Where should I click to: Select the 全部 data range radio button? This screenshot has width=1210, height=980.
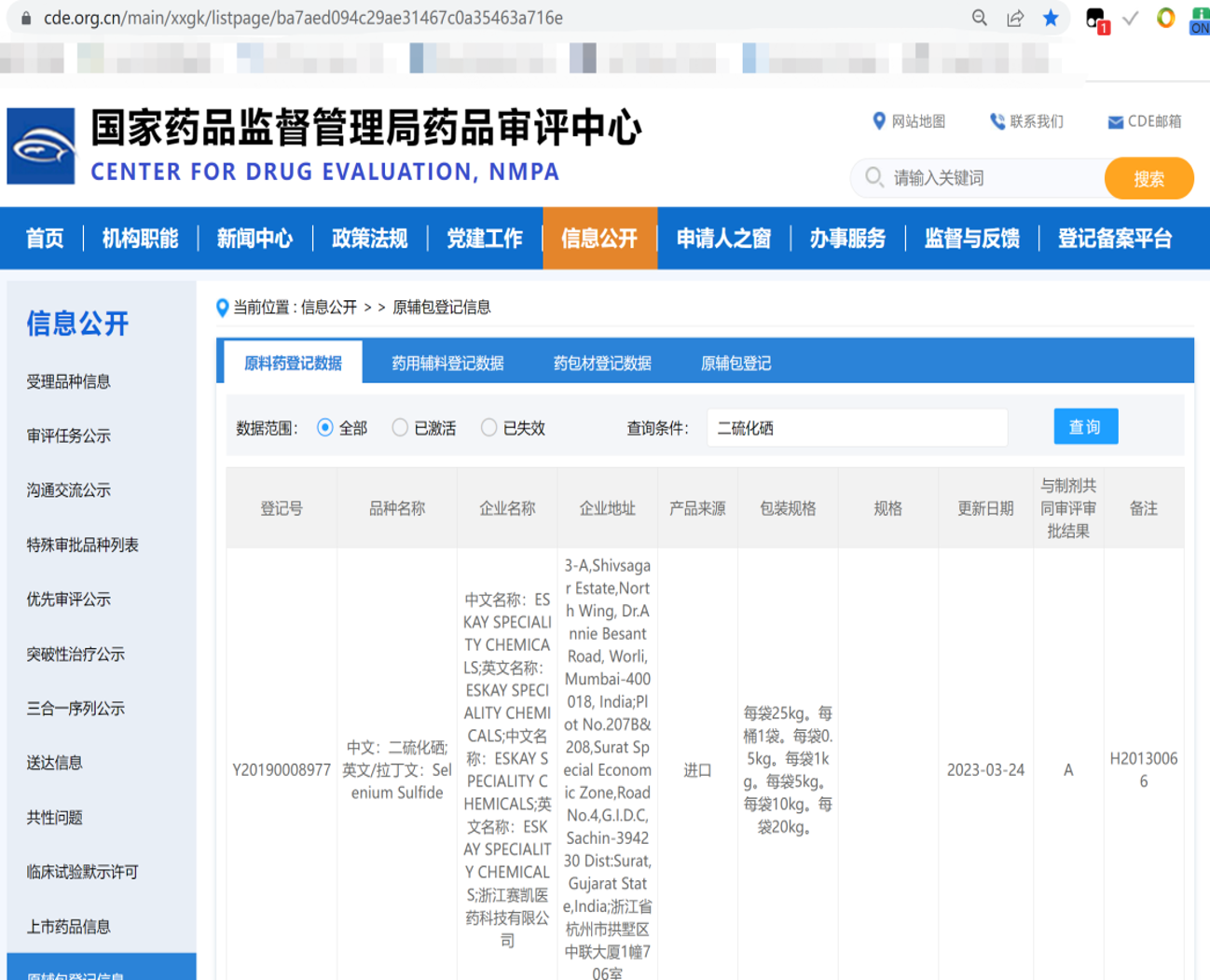(x=325, y=428)
